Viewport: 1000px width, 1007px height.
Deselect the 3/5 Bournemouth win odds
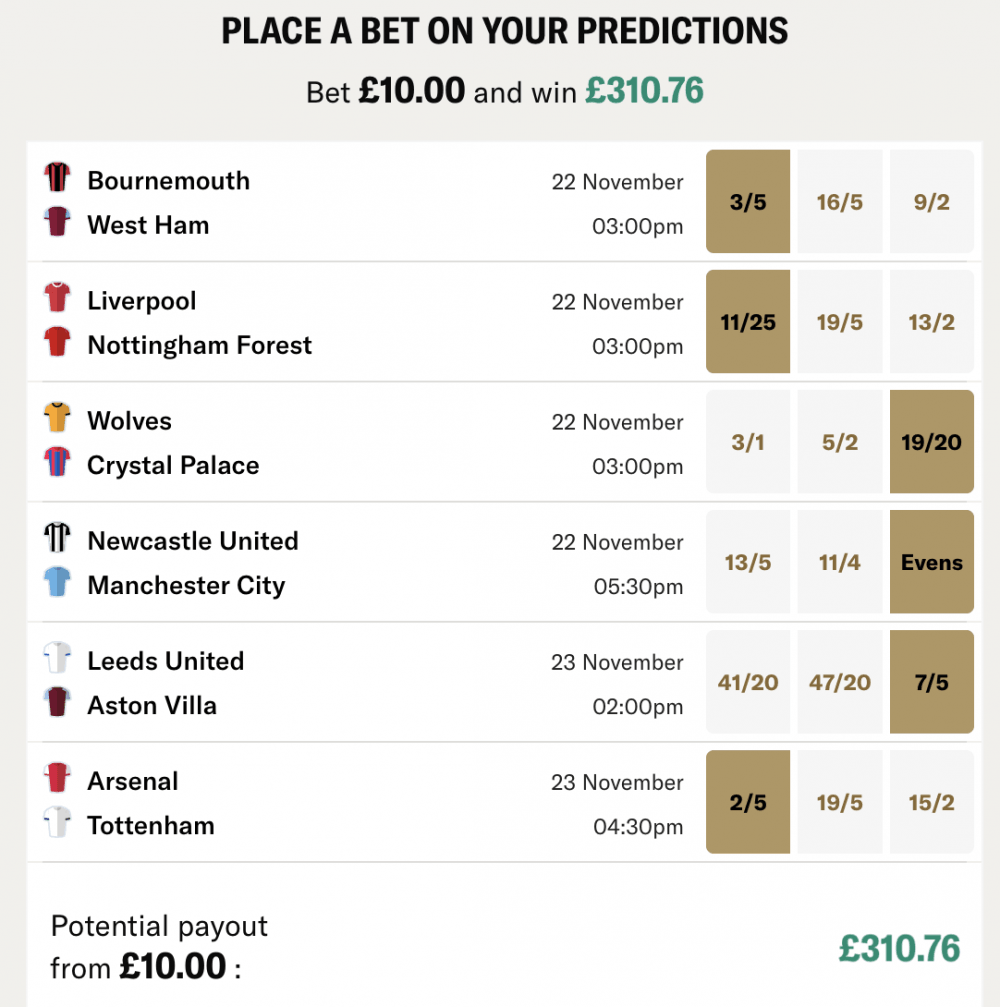tap(747, 201)
